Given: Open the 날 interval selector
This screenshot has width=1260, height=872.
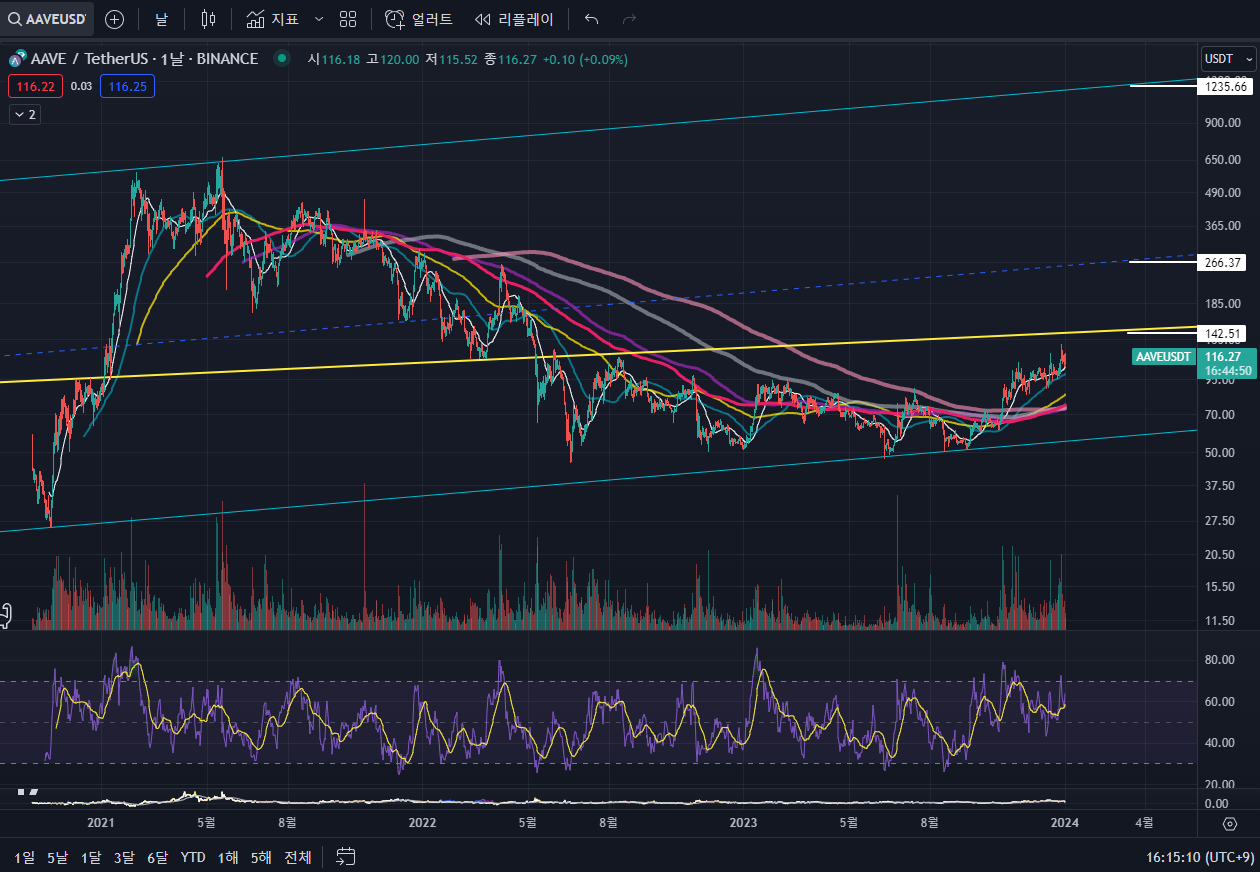Looking at the screenshot, I should 161,19.
